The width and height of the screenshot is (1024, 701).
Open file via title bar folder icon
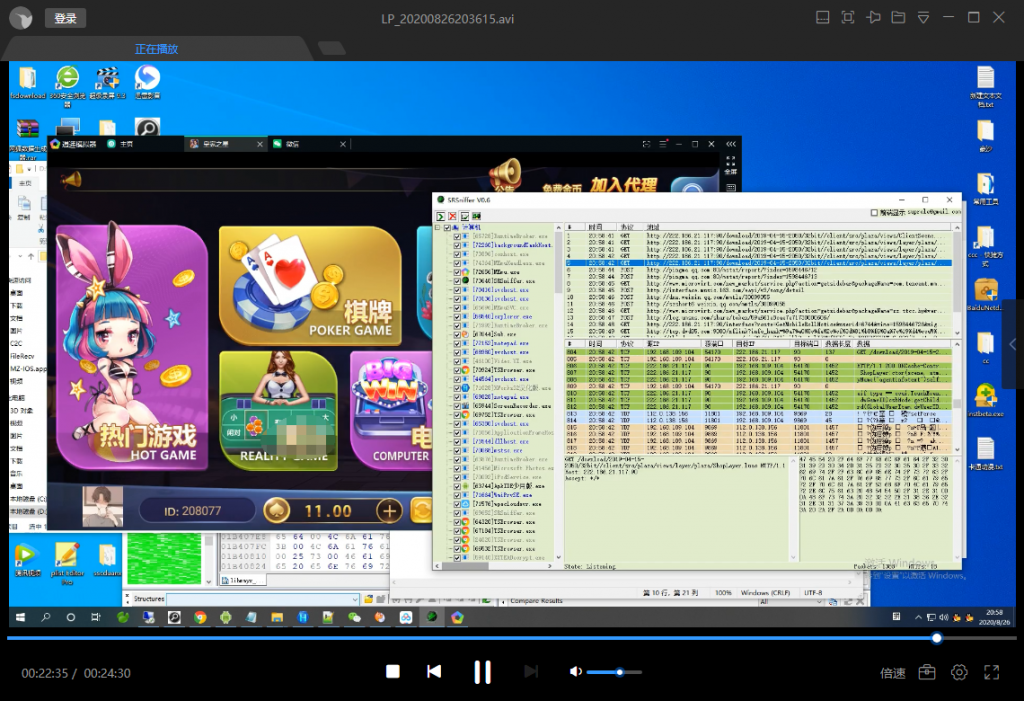tap(898, 18)
